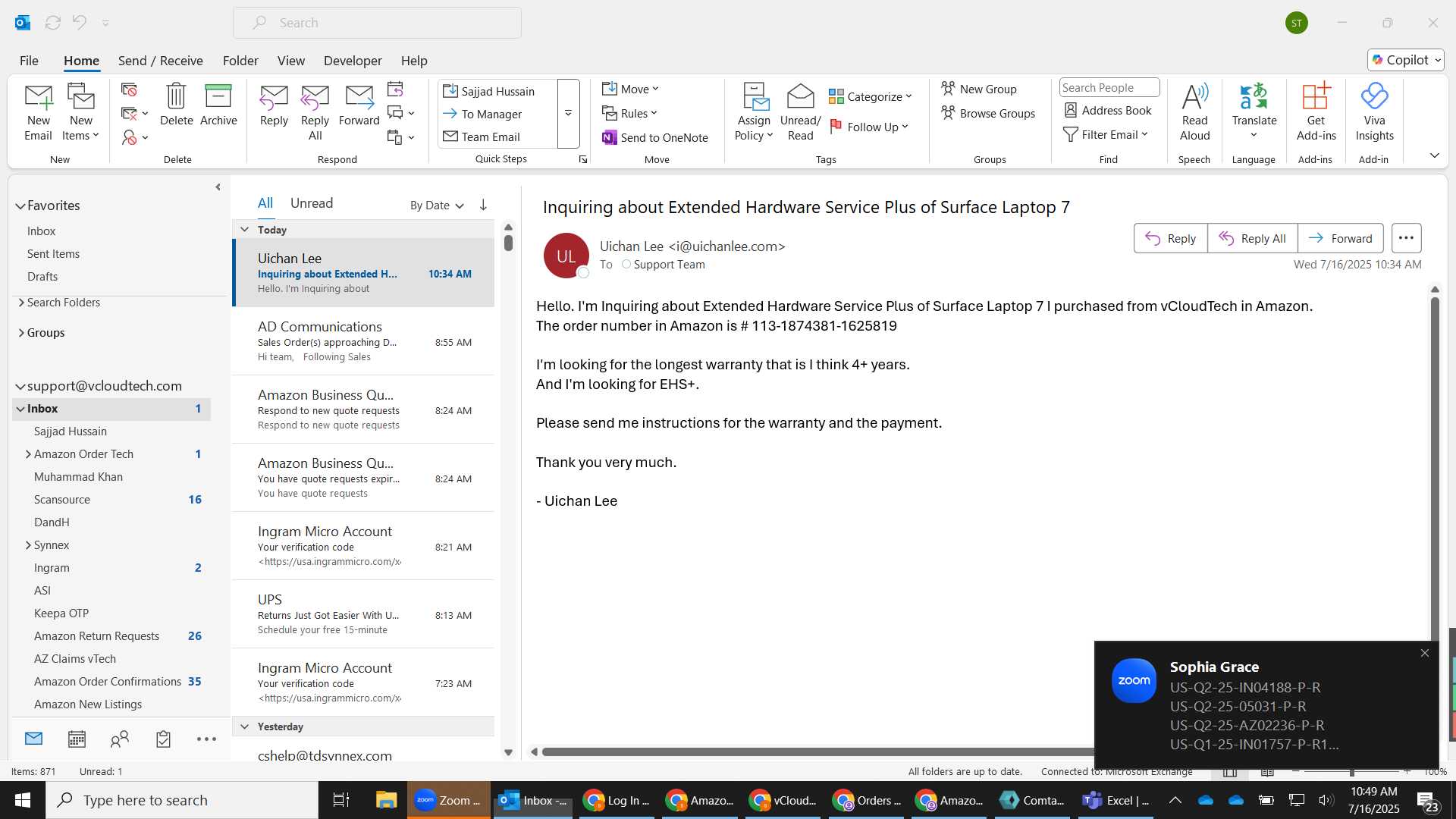Click the ribbon Reply icon
This screenshot has height=819, width=1456.
[274, 97]
